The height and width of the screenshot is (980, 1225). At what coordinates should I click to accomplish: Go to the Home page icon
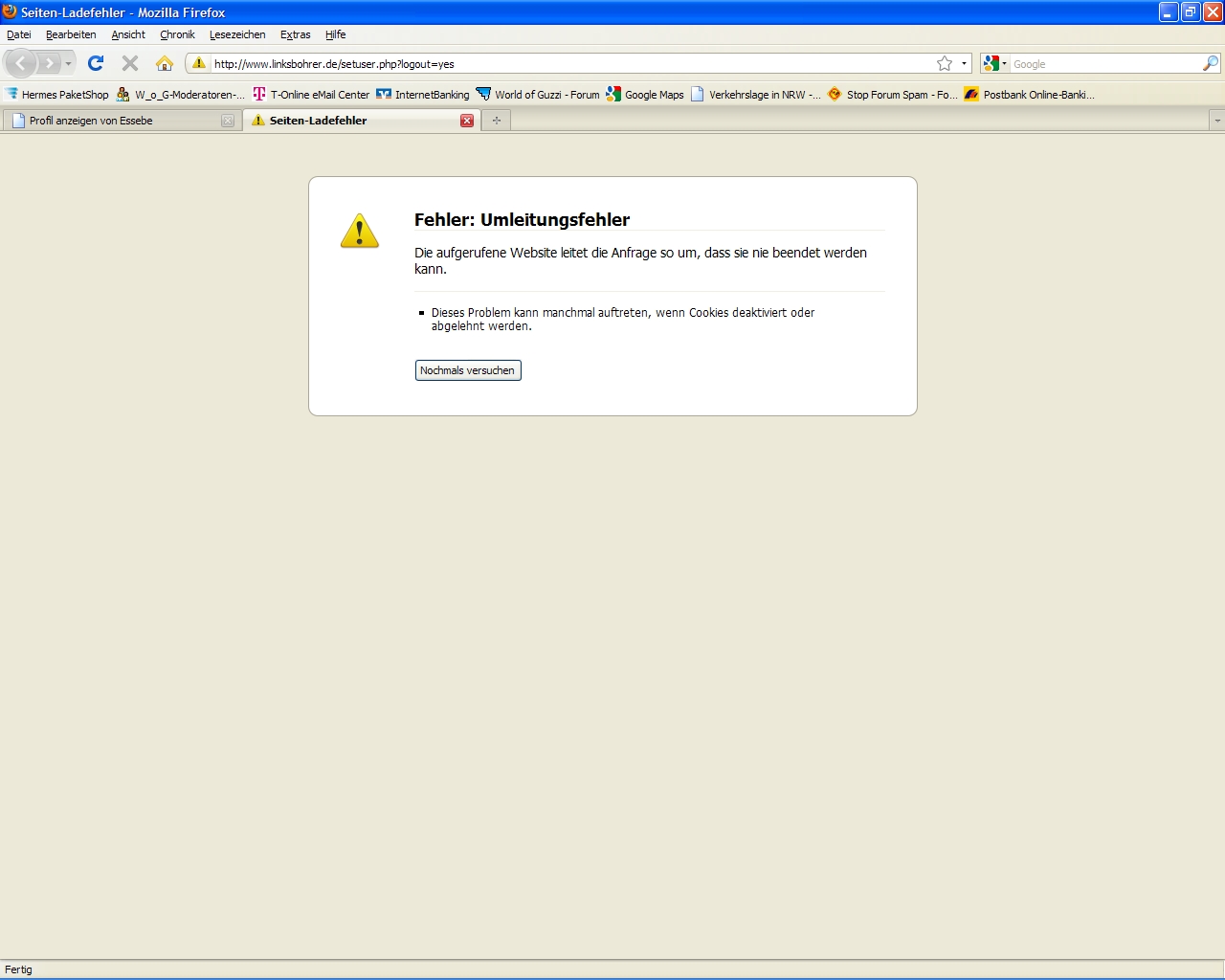pos(165,63)
